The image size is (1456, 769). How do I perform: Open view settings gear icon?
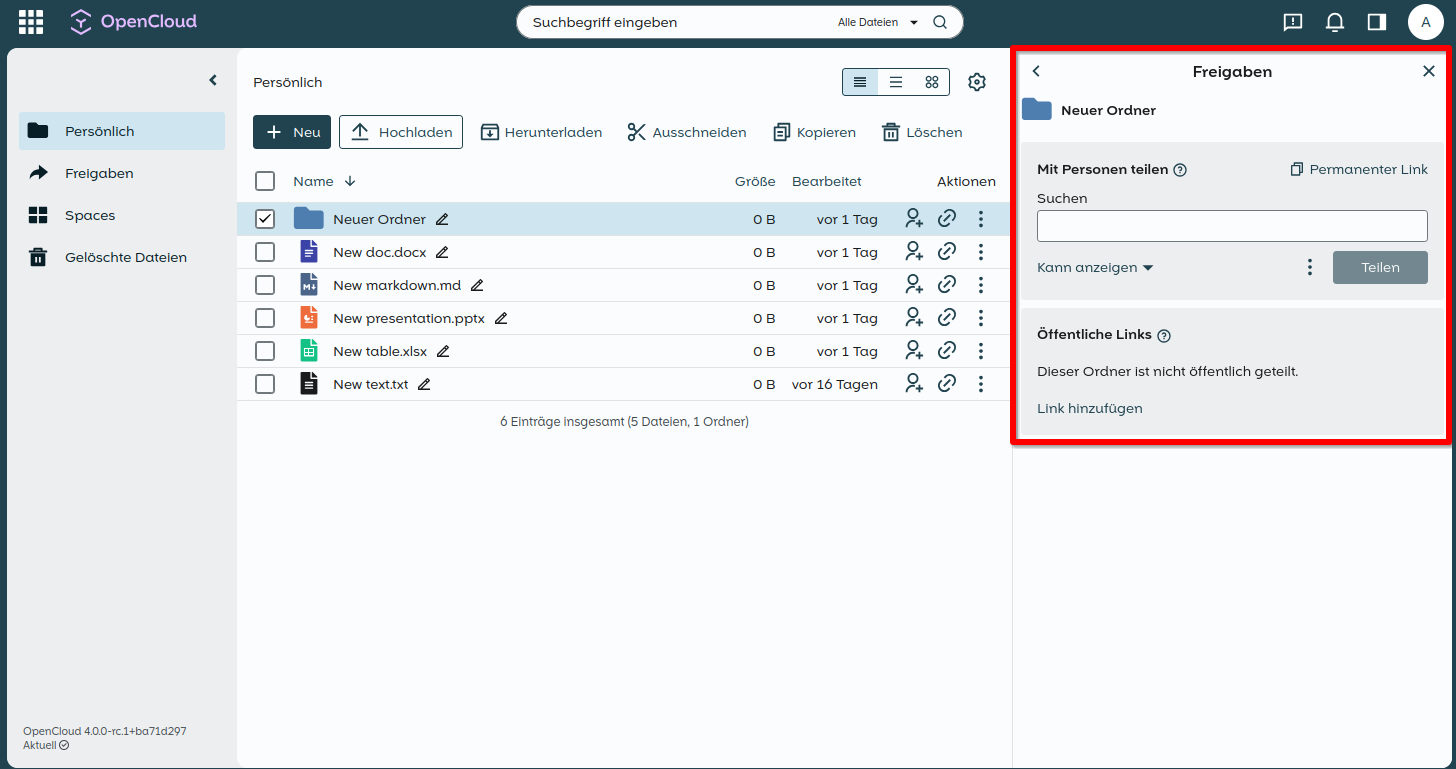977,82
